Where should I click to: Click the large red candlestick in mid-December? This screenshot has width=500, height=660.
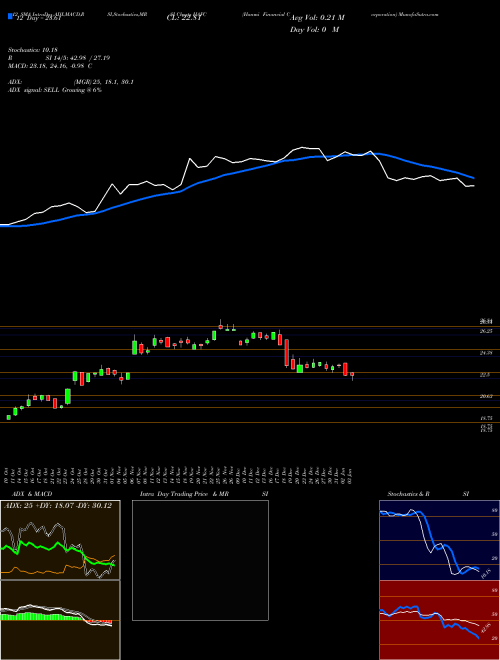tap(287, 353)
